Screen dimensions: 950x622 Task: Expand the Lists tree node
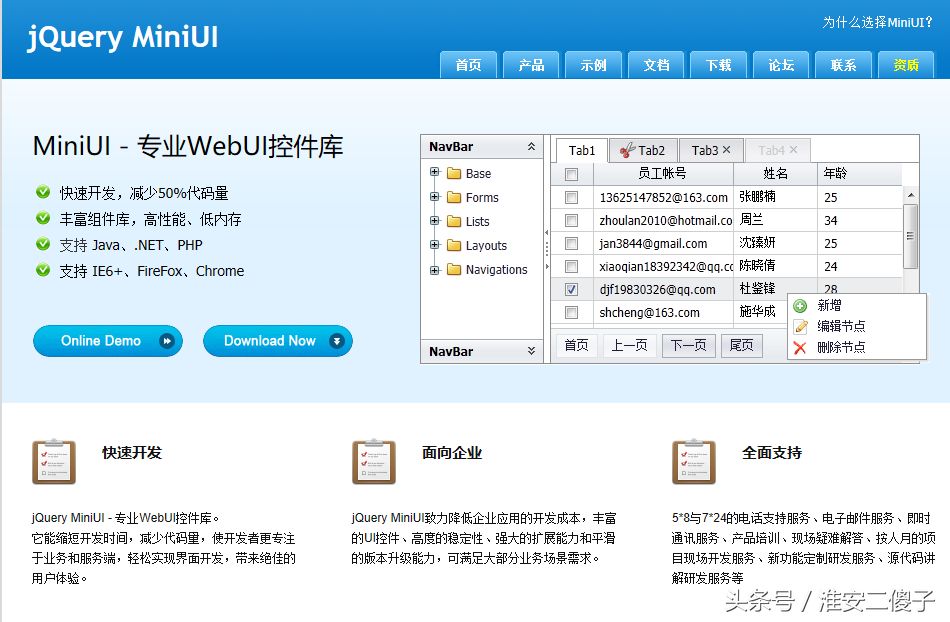click(x=434, y=220)
